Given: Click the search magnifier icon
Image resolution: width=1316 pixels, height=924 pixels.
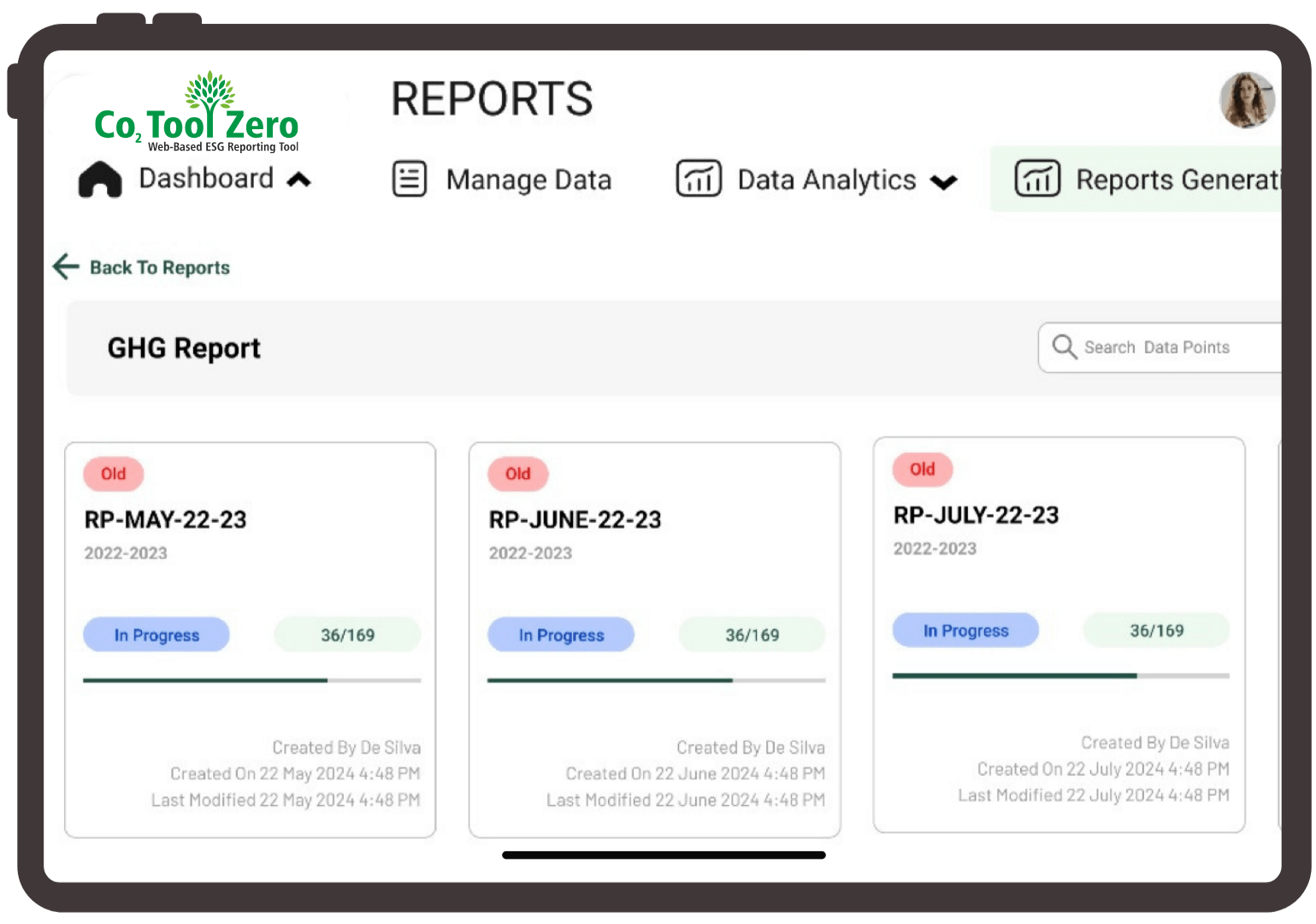Looking at the screenshot, I should pyautogui.click(x=1065, y=346).
